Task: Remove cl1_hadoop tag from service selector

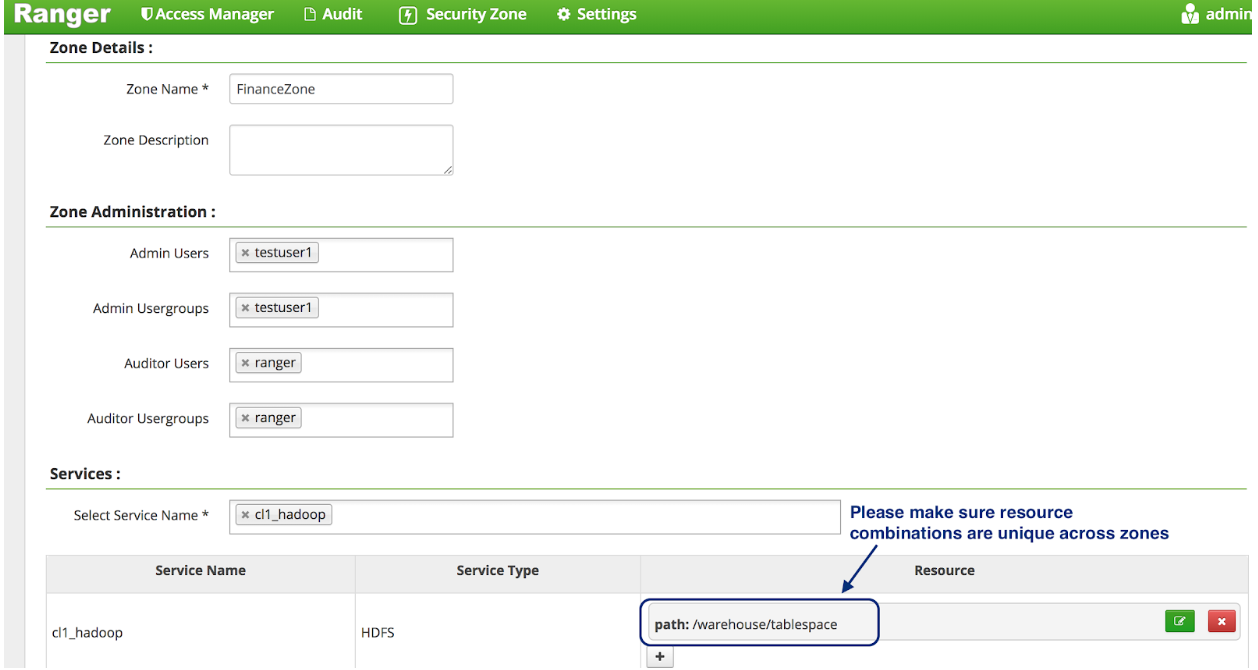Action: 245,516
